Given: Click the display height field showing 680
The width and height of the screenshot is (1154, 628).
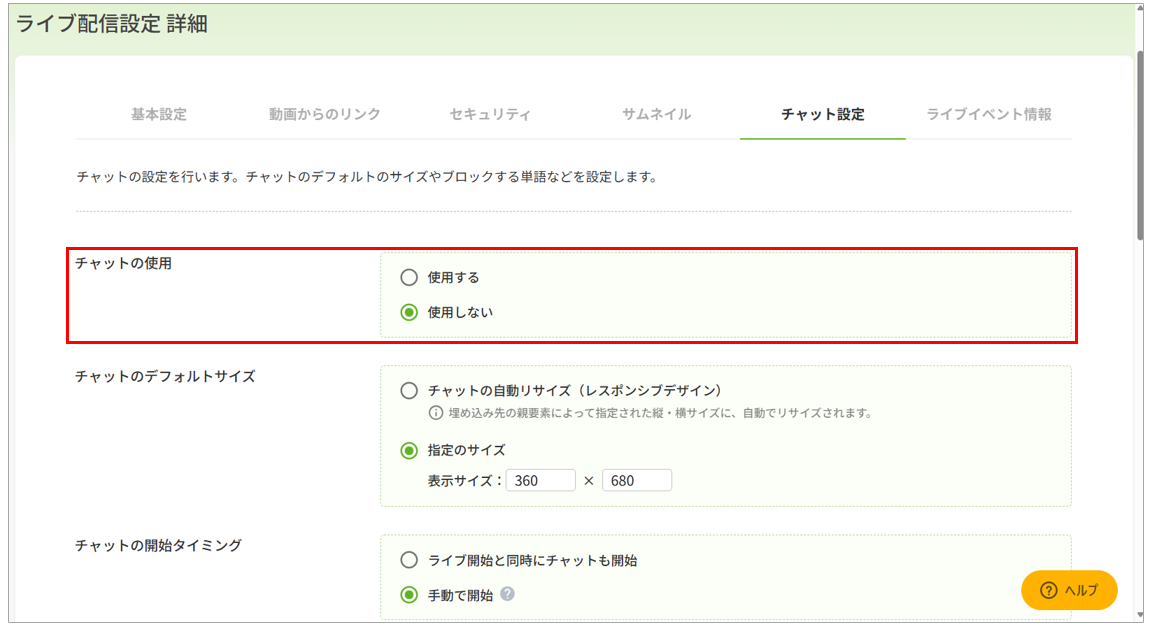Looking at the screenshot, I should click(636, 481).
